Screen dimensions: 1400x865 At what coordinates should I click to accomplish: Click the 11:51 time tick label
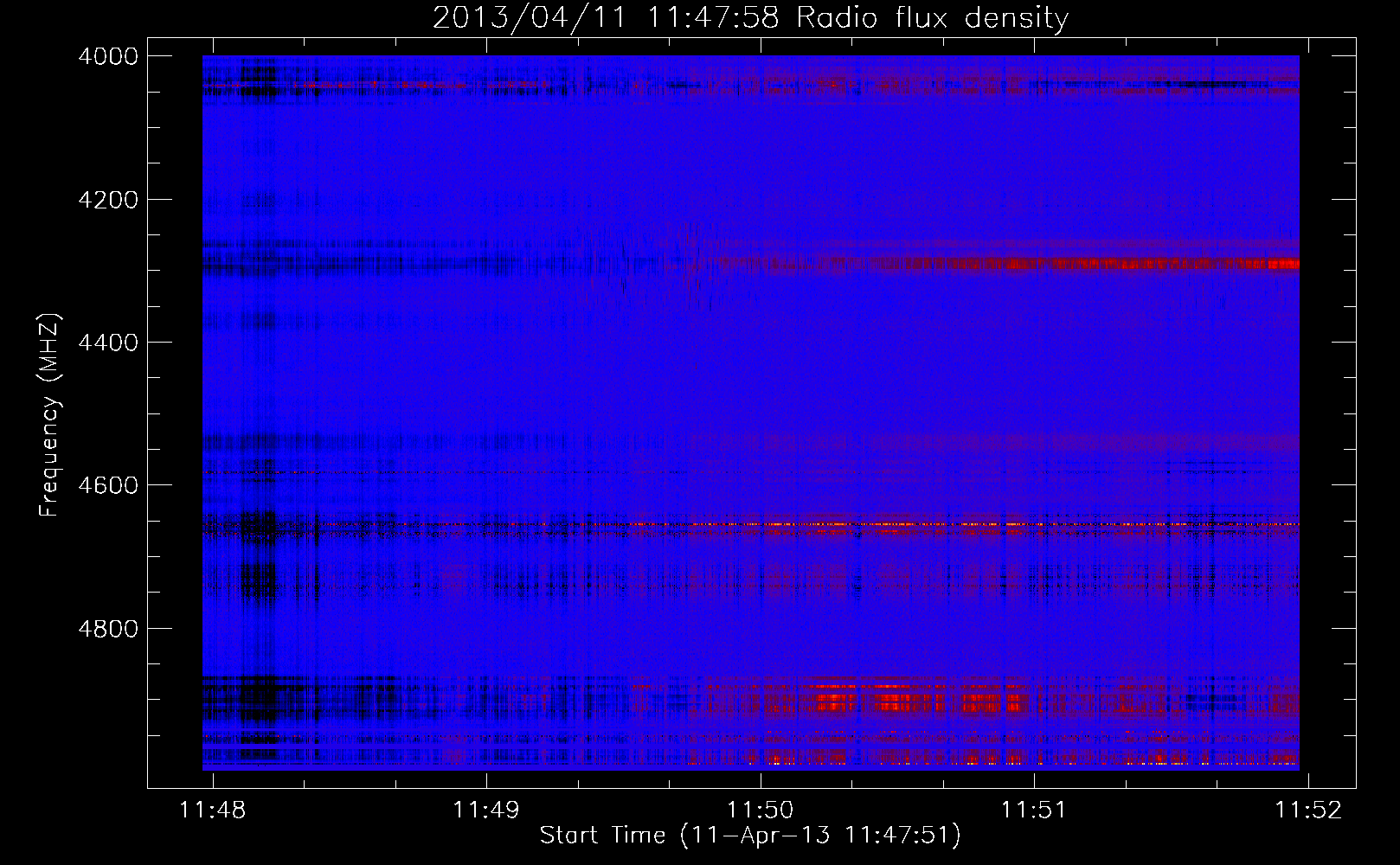coord(1035,810)
